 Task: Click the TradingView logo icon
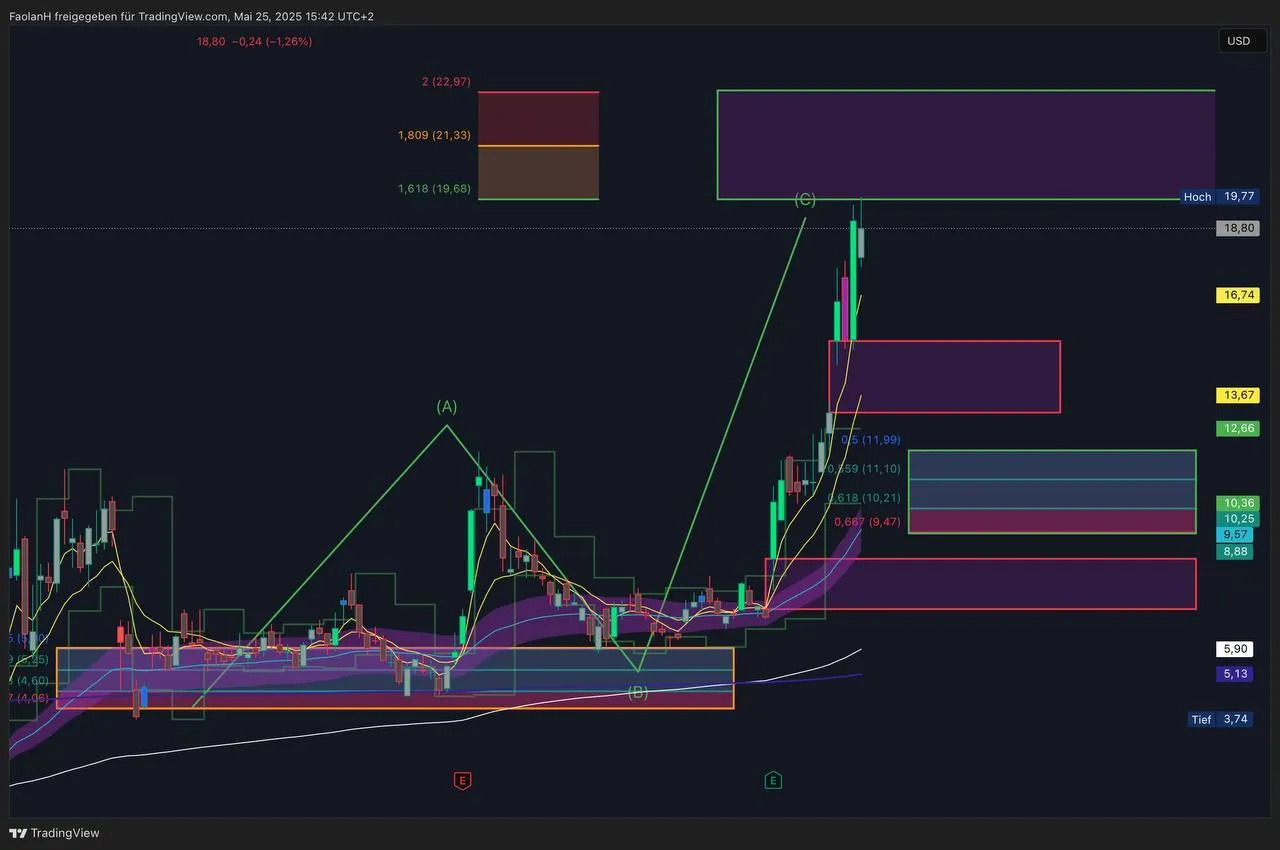point(18,833)
